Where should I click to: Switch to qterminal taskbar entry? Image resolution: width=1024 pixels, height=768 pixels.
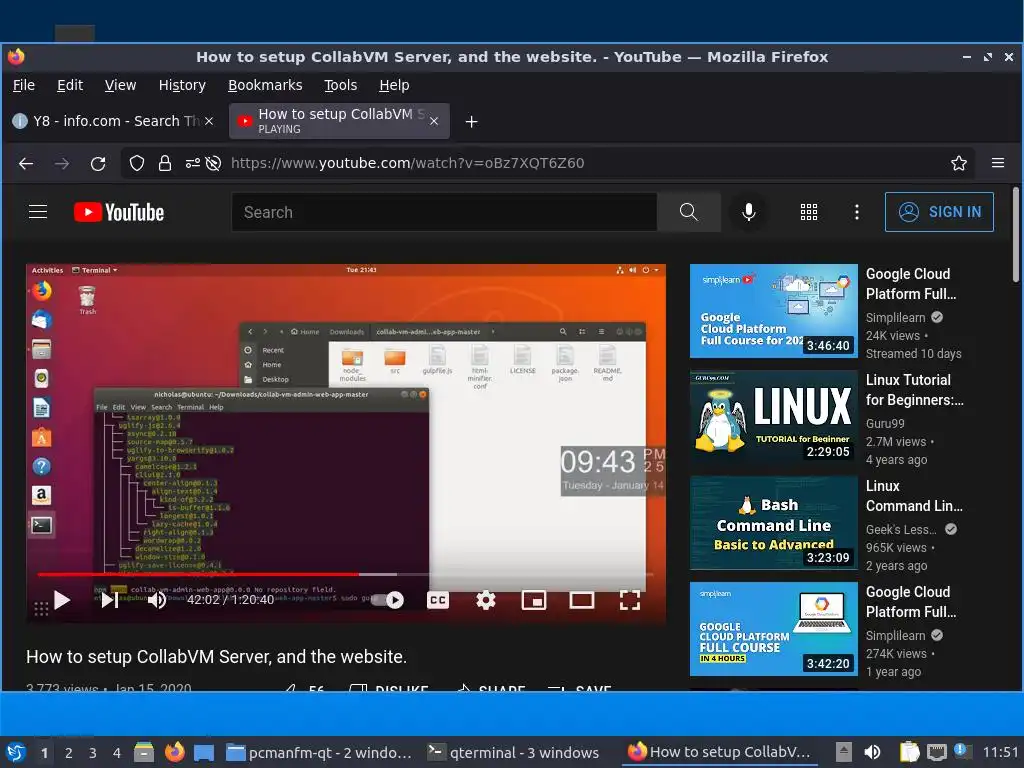tap(513, 753)
